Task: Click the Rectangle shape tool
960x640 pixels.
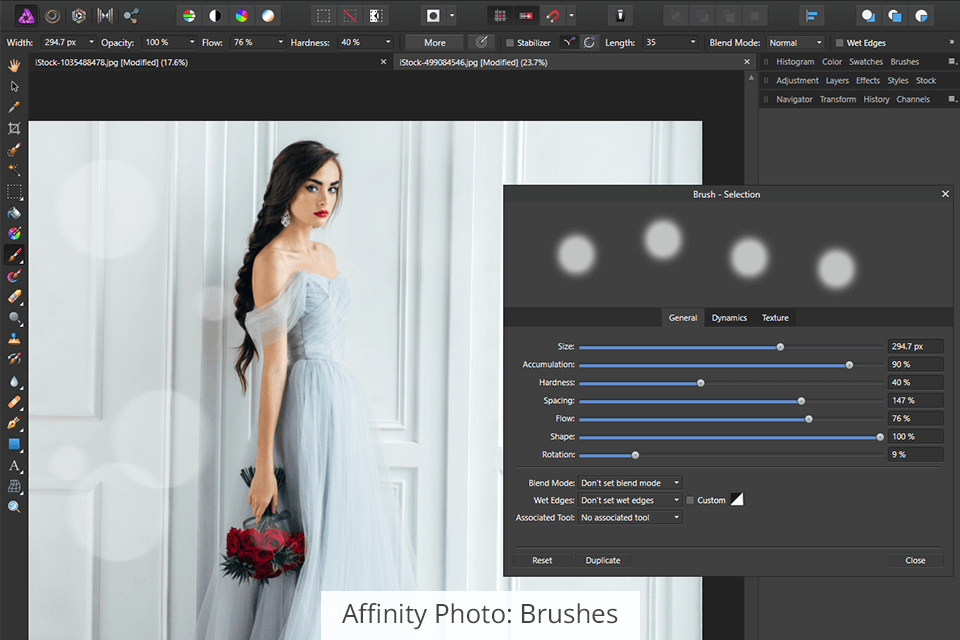Action: (14, 444)
